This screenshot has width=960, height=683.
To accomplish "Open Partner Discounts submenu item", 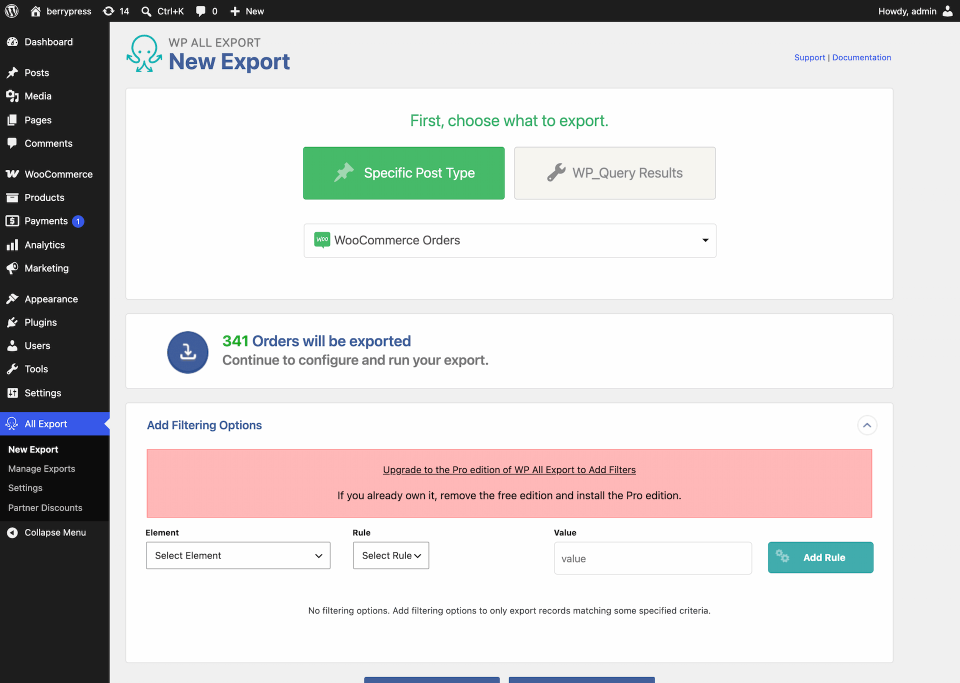I will pos(45,507).
